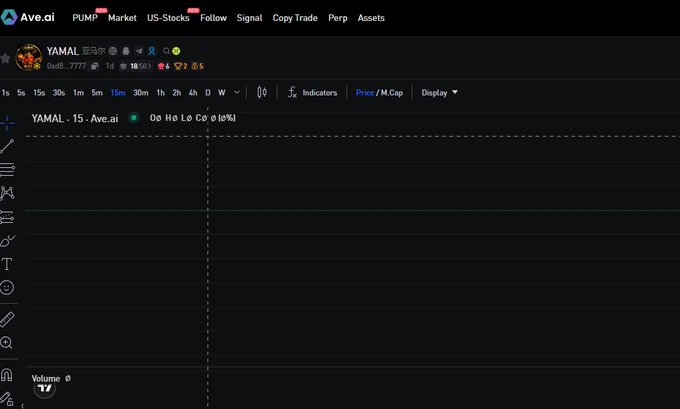680x409 pixels.
Task: Open the Display dropdown
Action: click(x=439, y=93)
